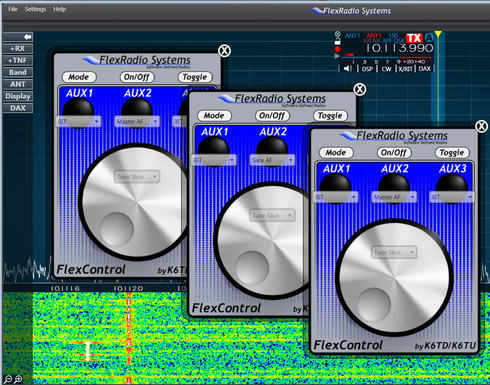Viewport: 490px width, 385px height.
Task: Click the slice A letter indicator
Action: (x=429, y=37)
